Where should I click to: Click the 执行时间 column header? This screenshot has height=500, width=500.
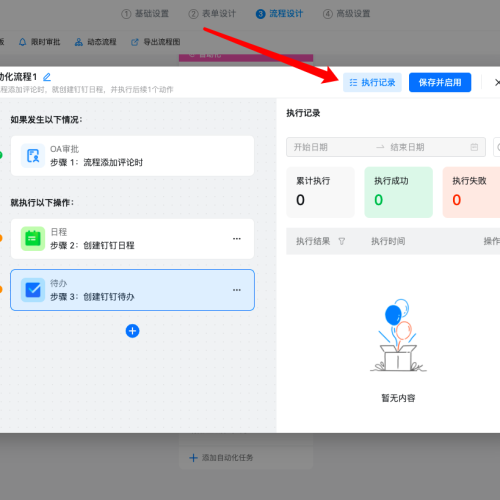[388, 241]
